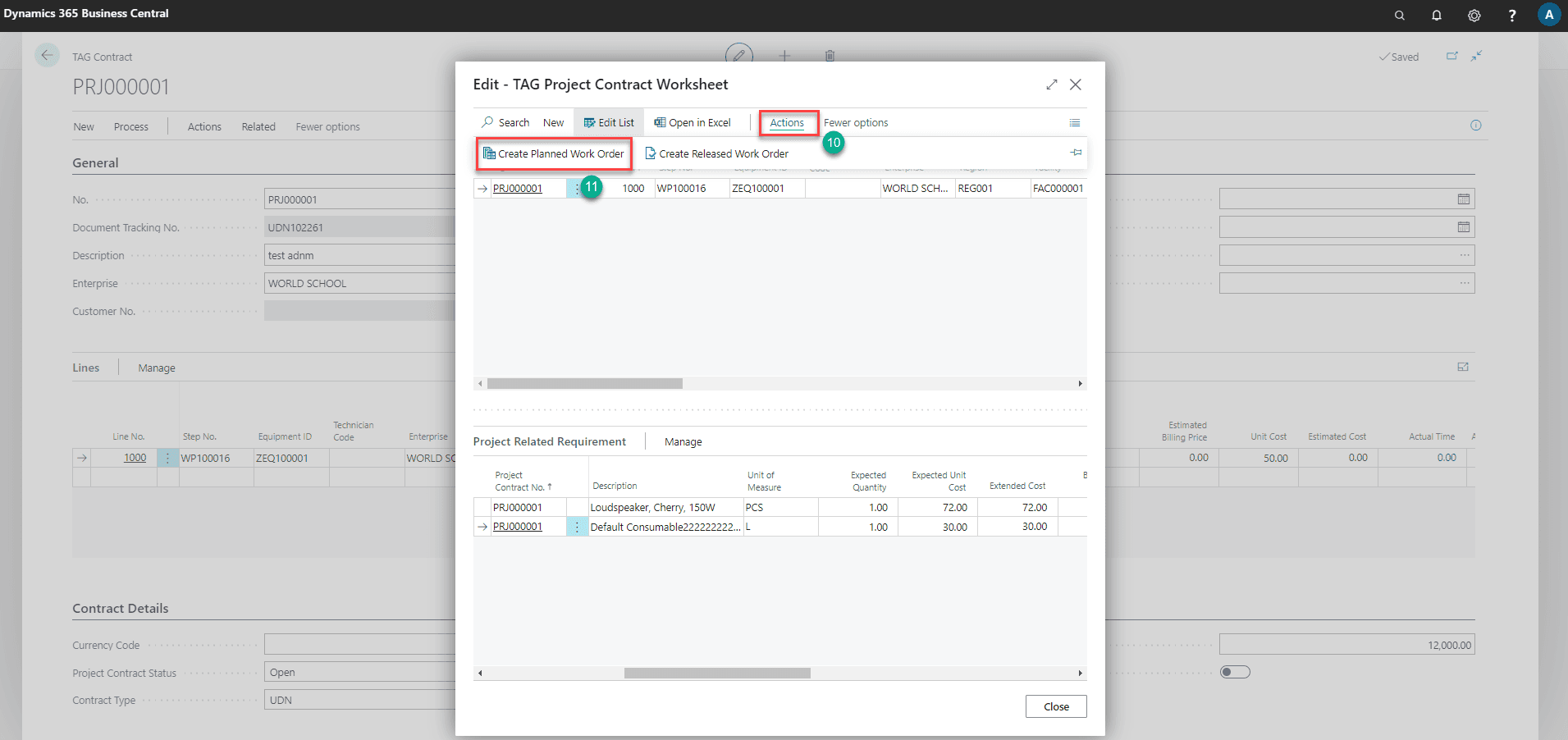This screenshot has width=1568, height=740.
Task: Open the contract page Related menu
Action: [x=258, y=127]
